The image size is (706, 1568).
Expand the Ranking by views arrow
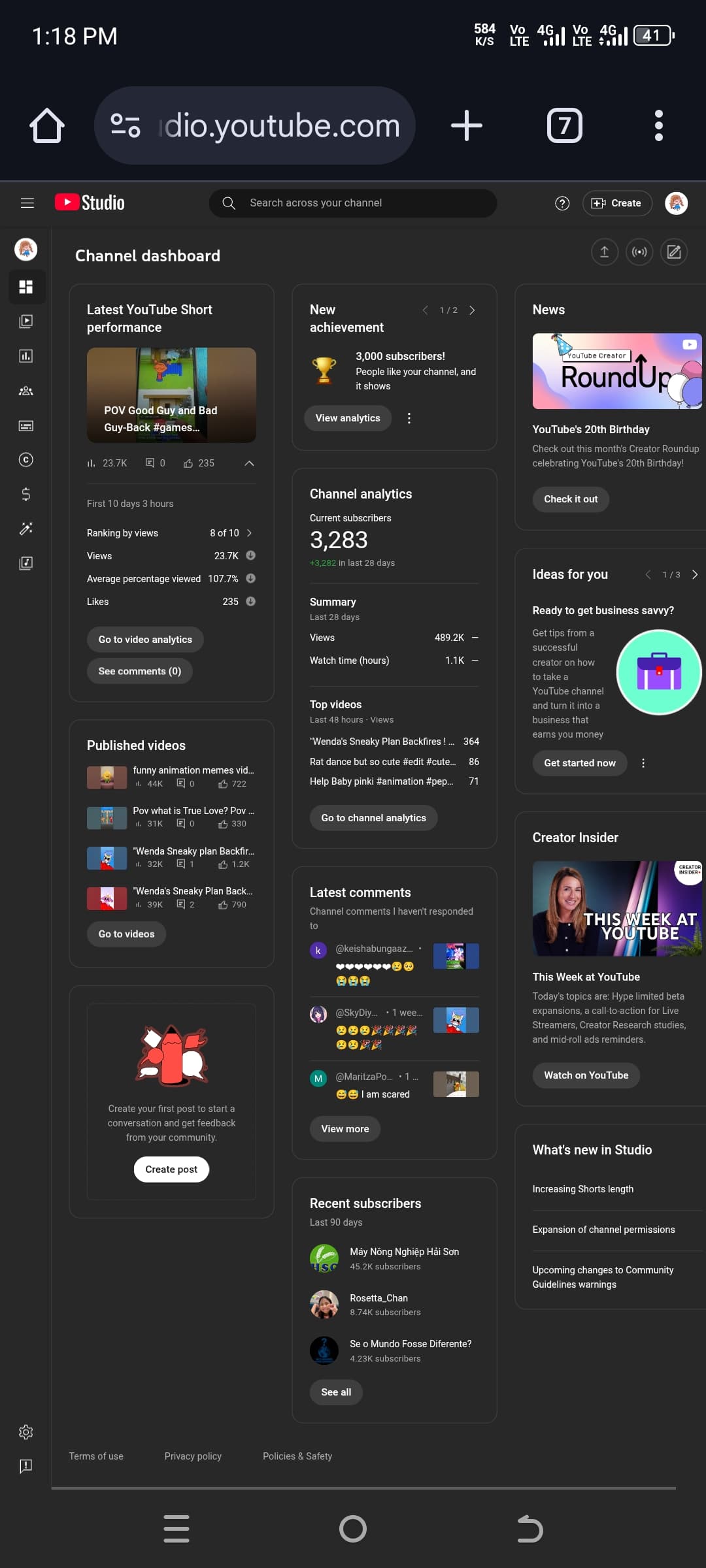coord(249,533)
